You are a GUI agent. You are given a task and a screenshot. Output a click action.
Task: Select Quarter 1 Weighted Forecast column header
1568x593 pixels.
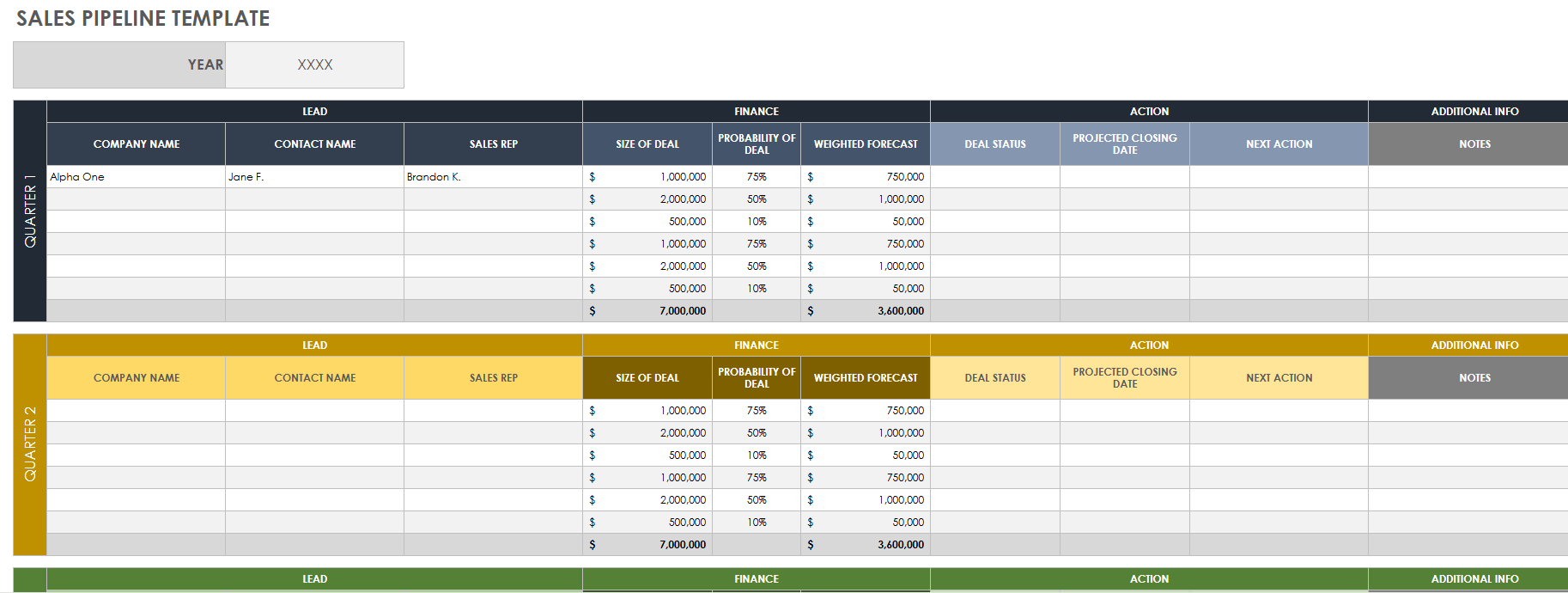865,144
